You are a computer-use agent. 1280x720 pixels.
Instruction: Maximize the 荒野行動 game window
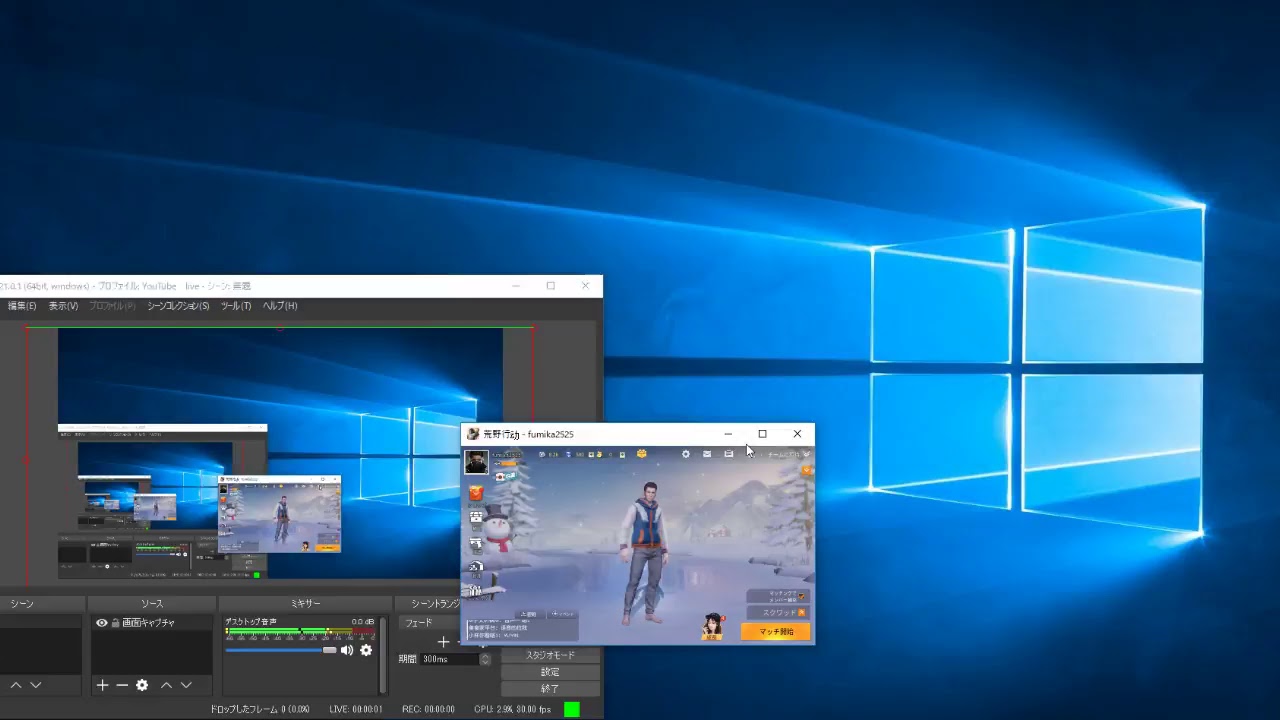pyautogui.click(x=762, y=434)
